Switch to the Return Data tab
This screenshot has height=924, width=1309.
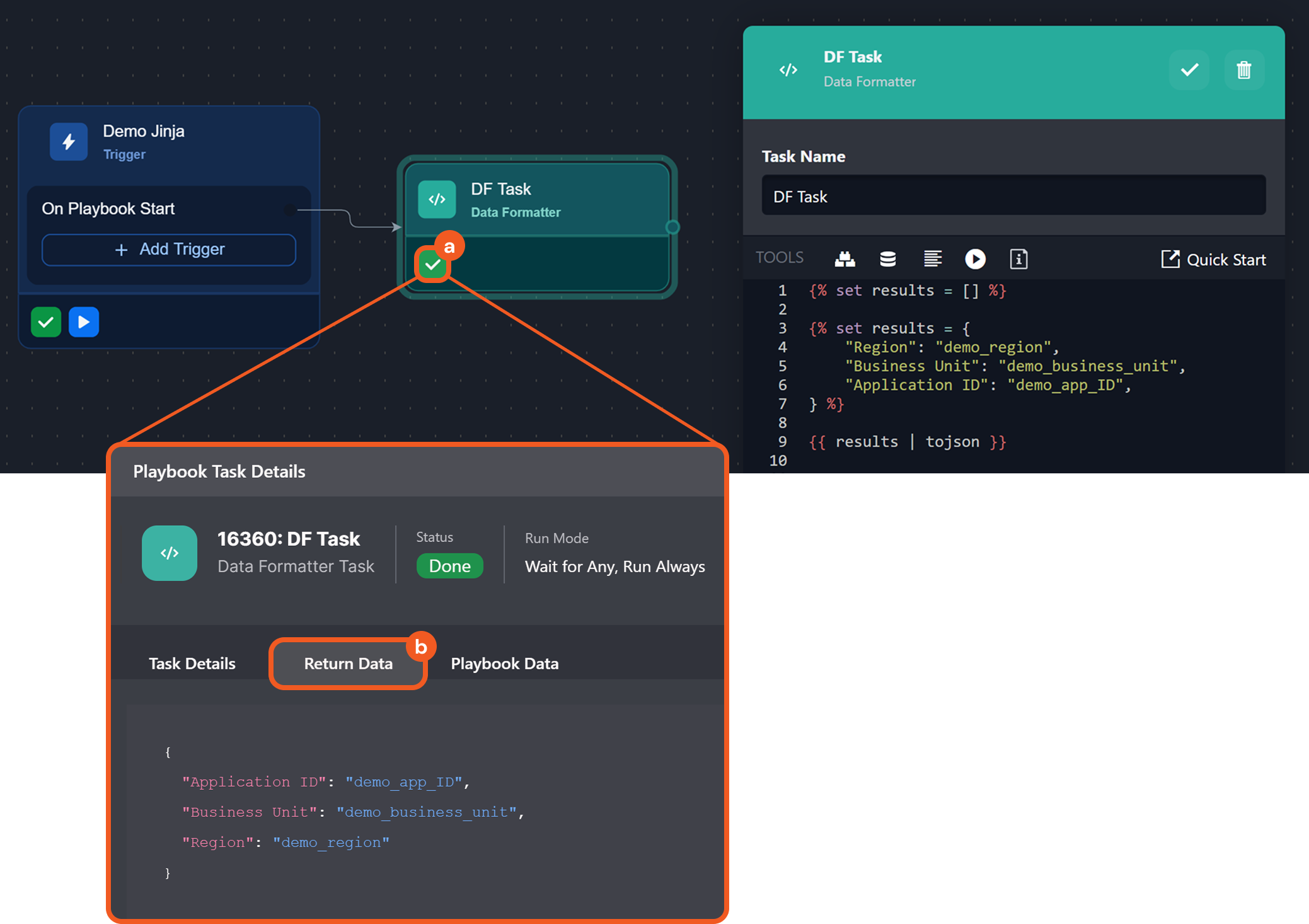point(348,664)
